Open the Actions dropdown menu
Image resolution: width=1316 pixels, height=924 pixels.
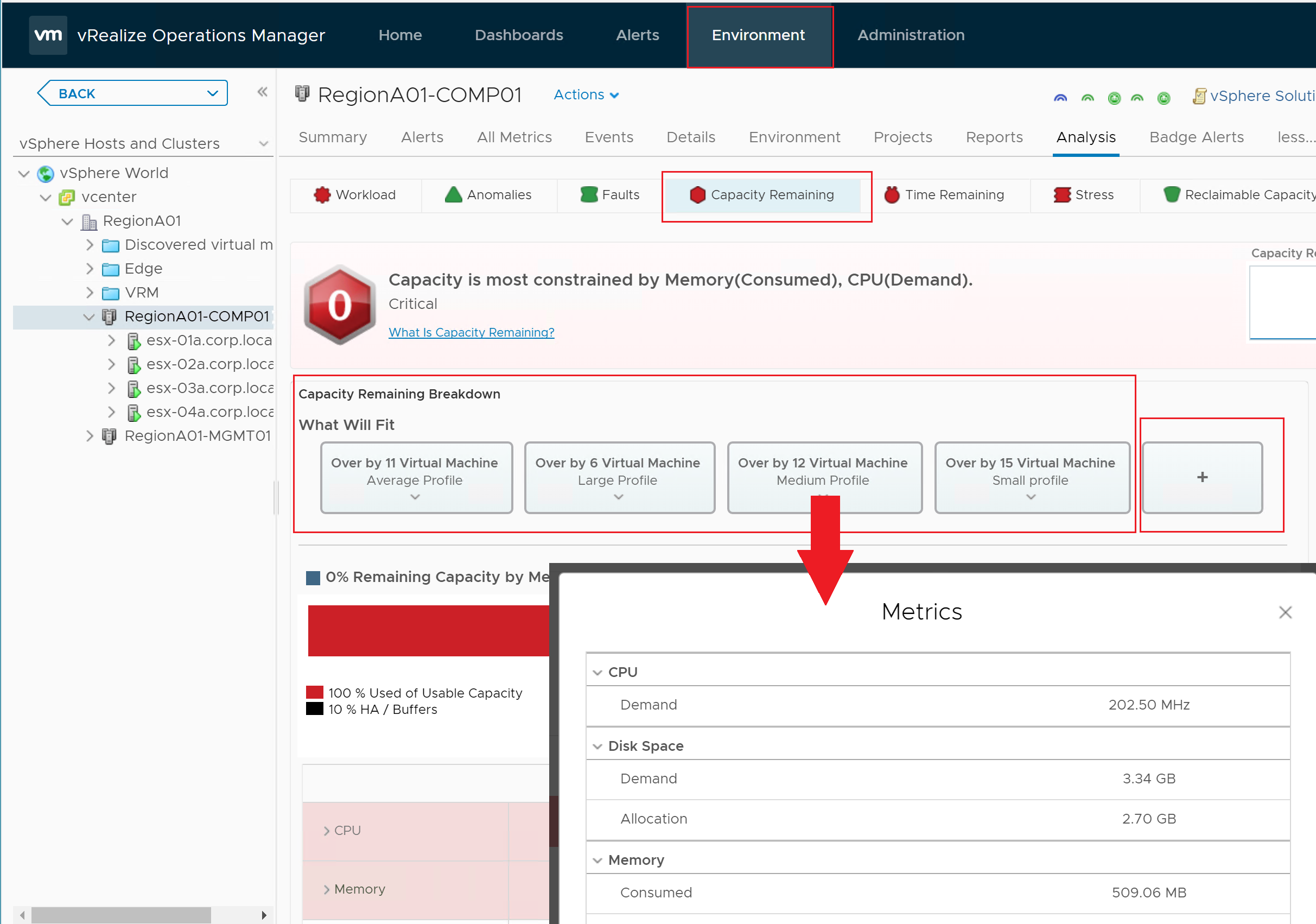(x=586, y=94)
